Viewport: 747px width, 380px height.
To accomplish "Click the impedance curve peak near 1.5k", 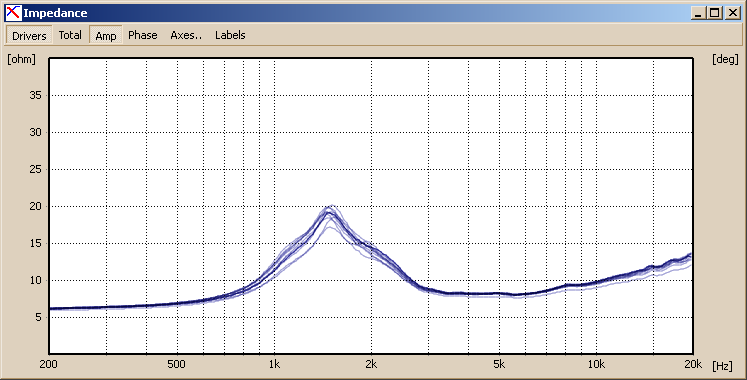I will point(328,211).
